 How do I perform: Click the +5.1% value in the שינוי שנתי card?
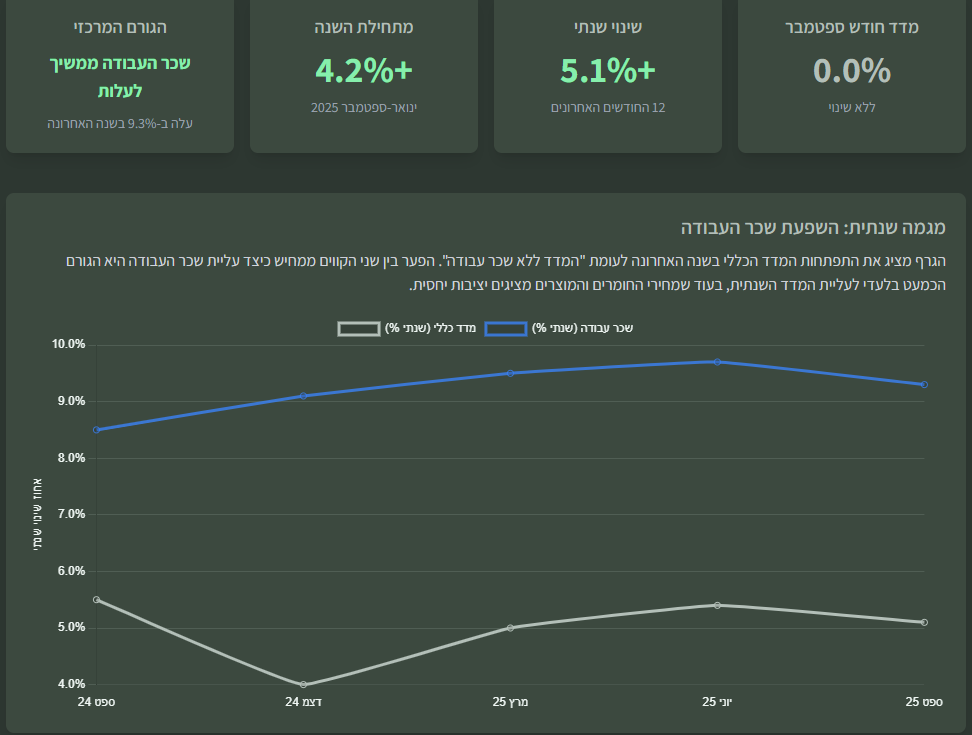[x=607, y=71]
